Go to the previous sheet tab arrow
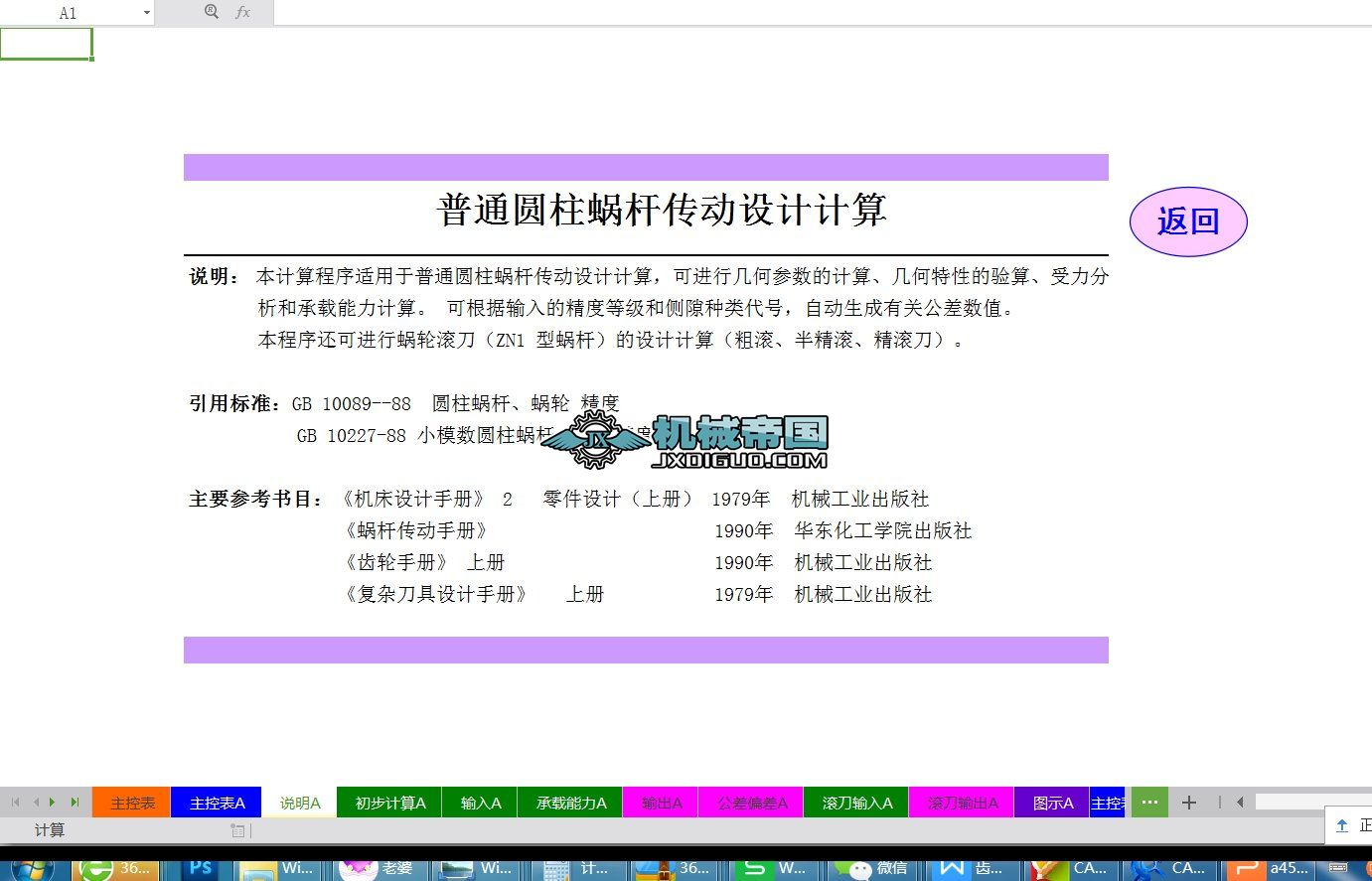Screen dimensions: 1372x881 pos(36,802)
